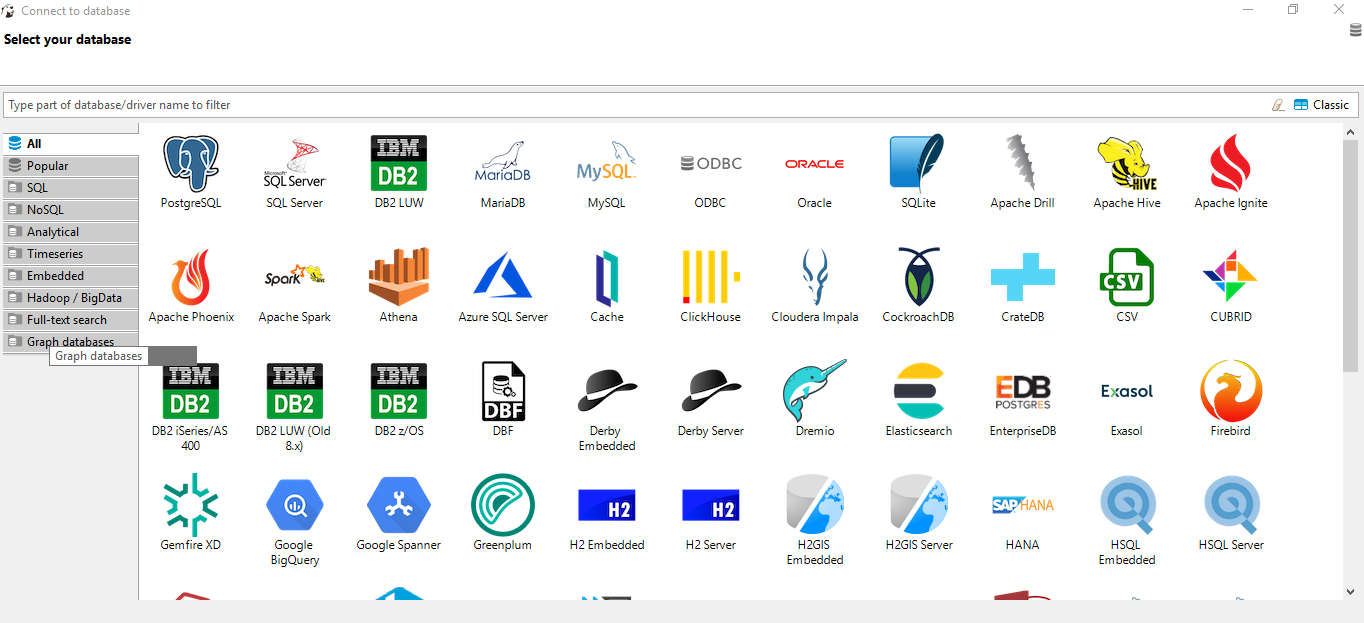Select the Oracle database icon

pos(815,164)
